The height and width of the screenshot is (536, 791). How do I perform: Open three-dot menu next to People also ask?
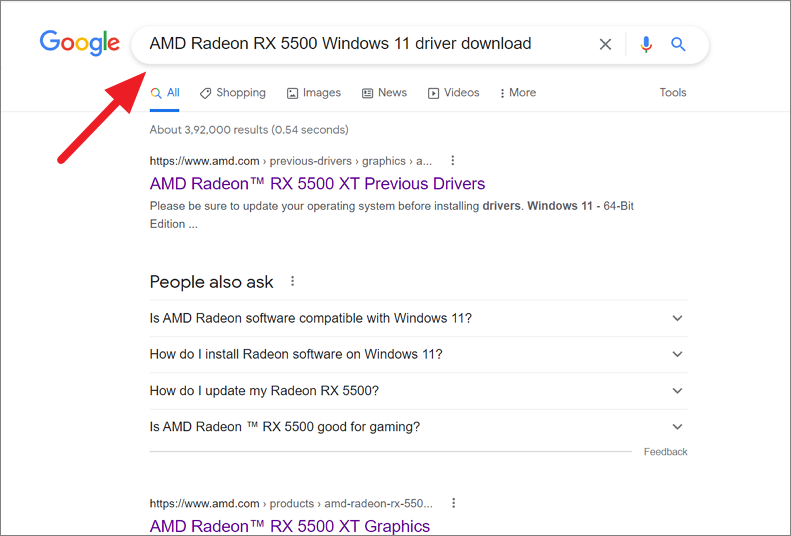[293, 281]
